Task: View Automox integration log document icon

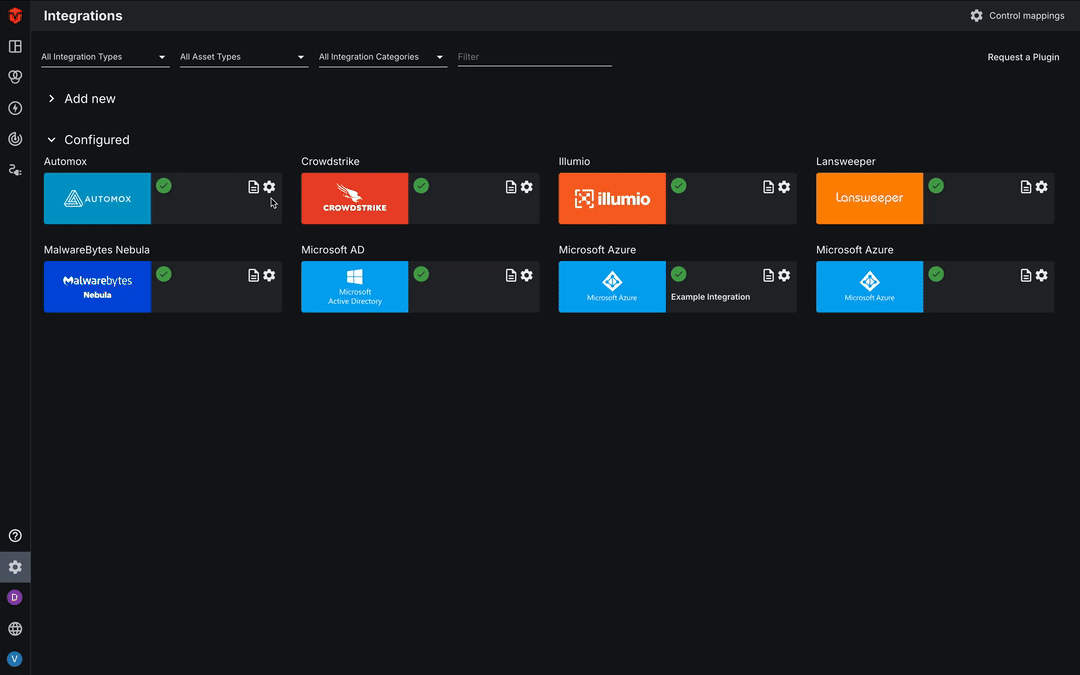Action: click(253, 187)
